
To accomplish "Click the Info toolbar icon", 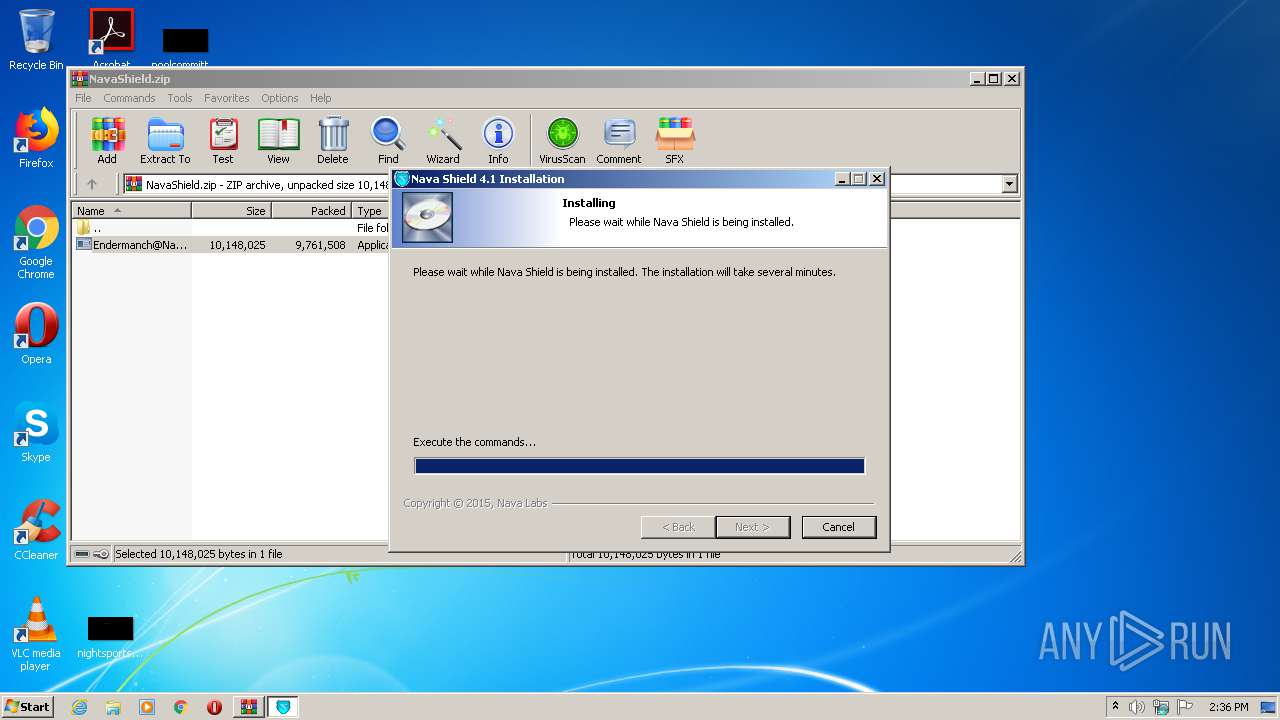I will pyautogui.click(x=498, y=140).
